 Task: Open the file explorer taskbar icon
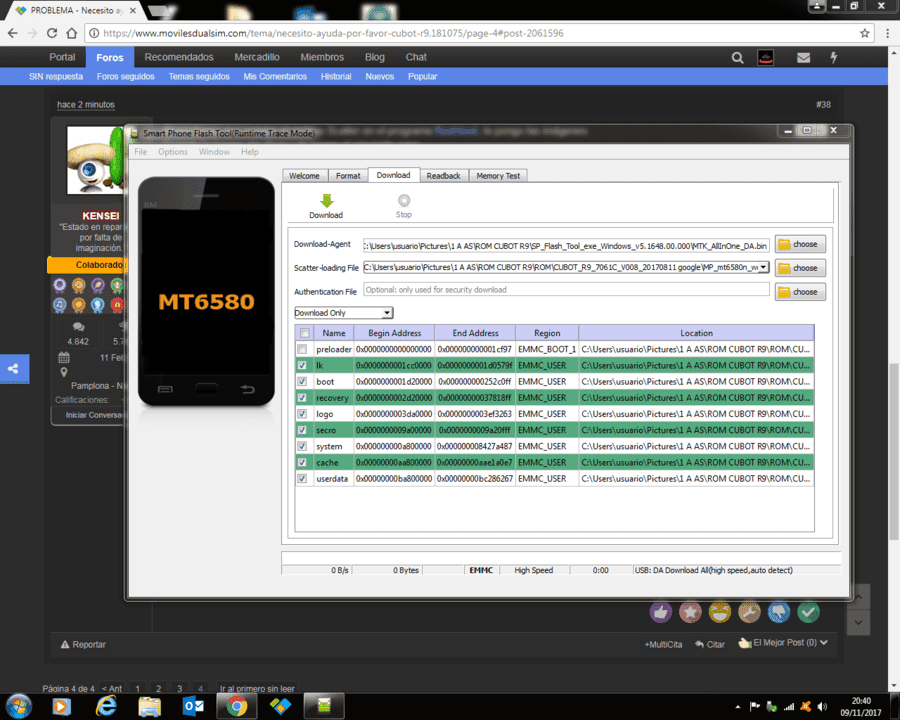click(x=150, y=706)
